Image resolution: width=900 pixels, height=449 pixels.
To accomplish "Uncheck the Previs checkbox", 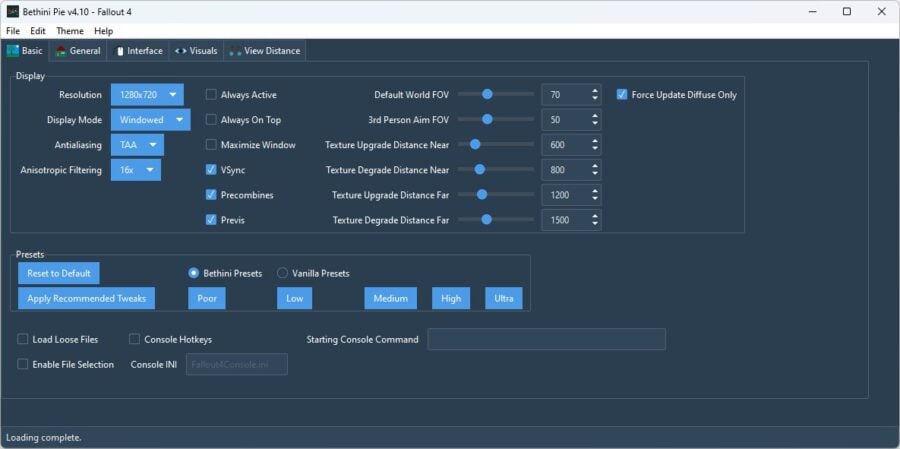I will 211,220.
